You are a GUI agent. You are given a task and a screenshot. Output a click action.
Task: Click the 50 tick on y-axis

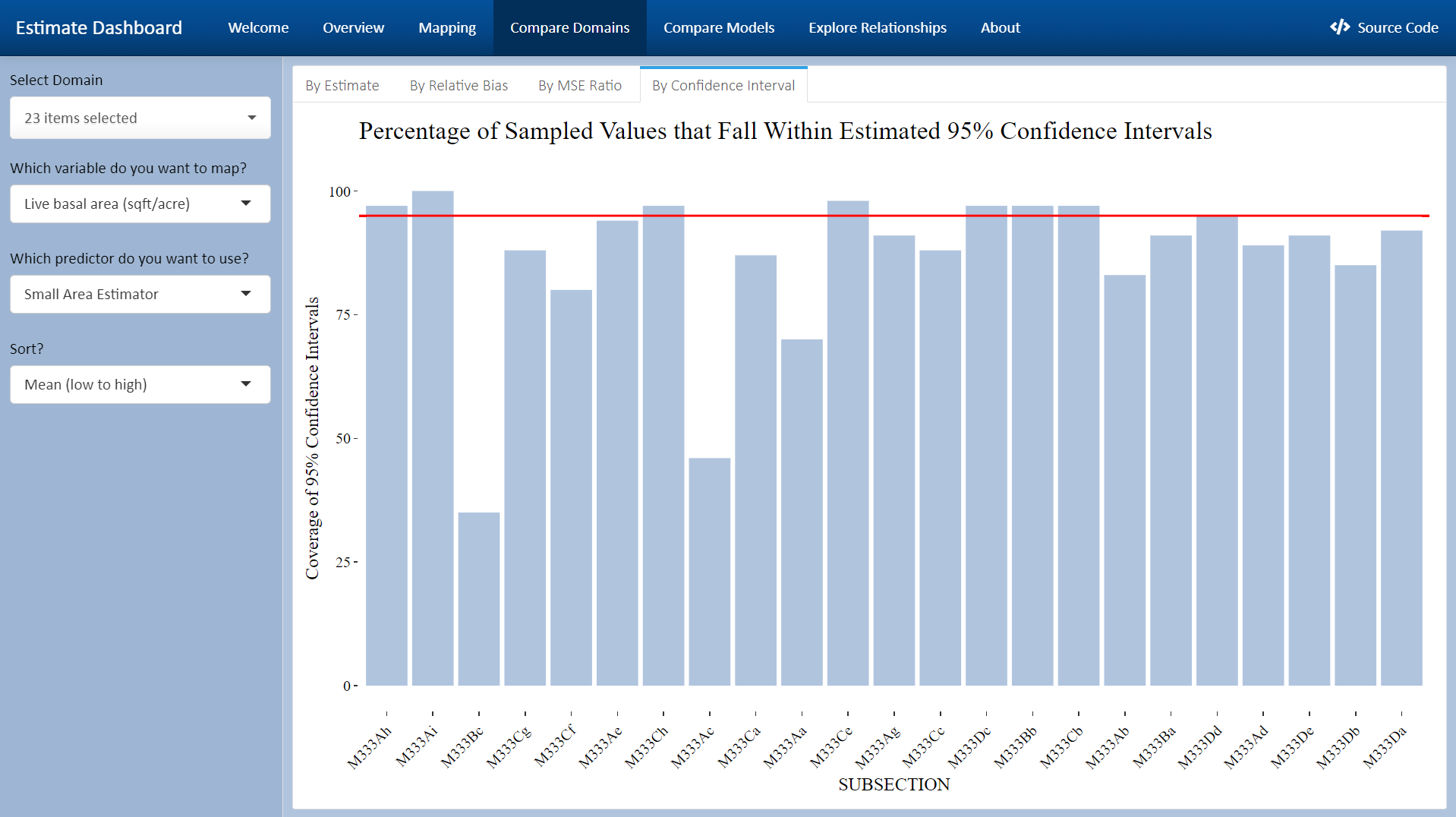(x=343, y=438)
